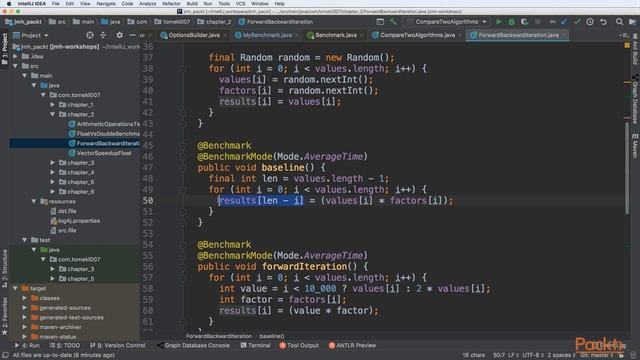This screenshot has height=360, width=640.
Task: Open Ant Build side panel
Action: (x=635, y=49)
